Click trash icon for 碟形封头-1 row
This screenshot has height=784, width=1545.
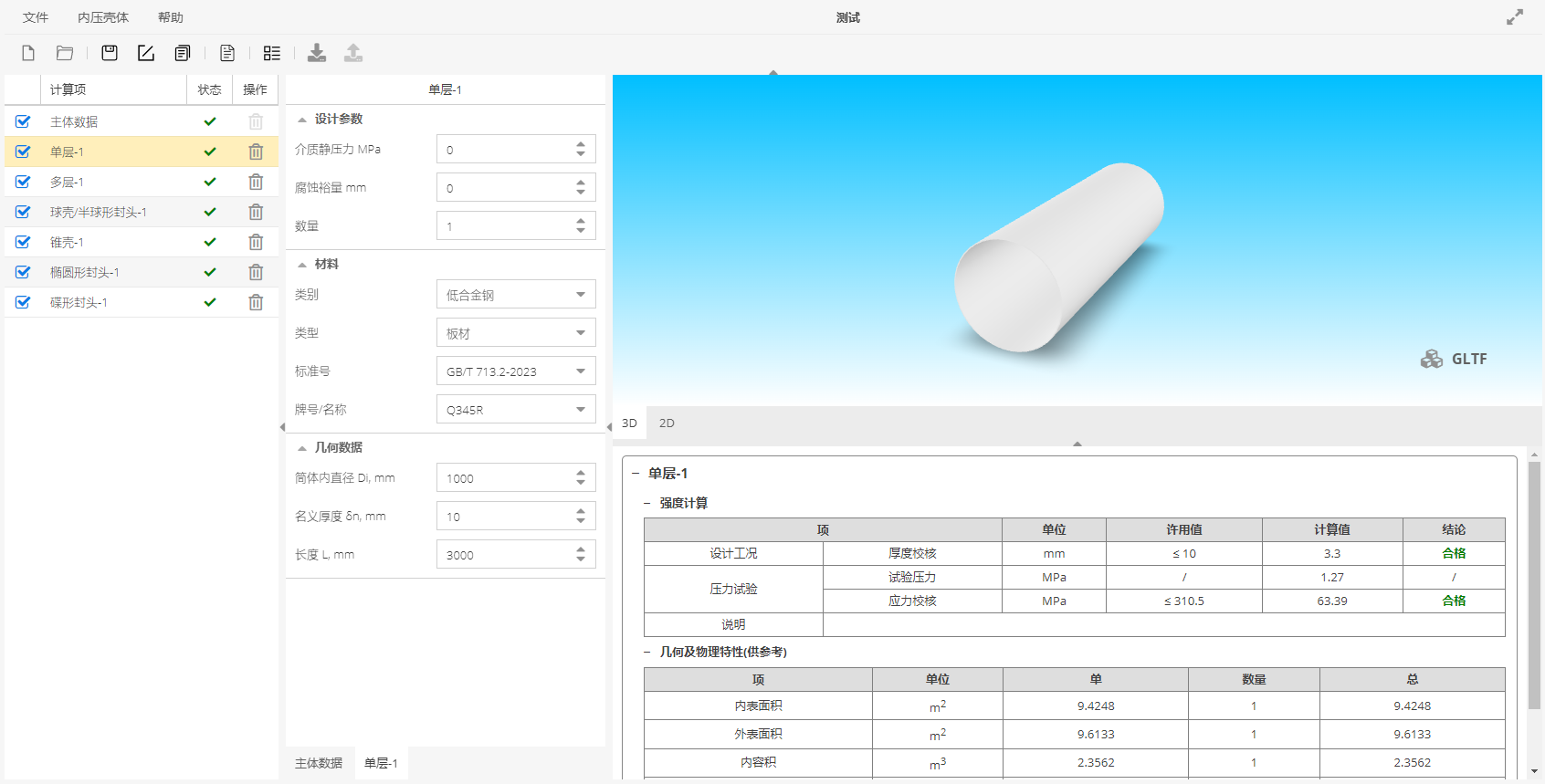pos(256,302)
